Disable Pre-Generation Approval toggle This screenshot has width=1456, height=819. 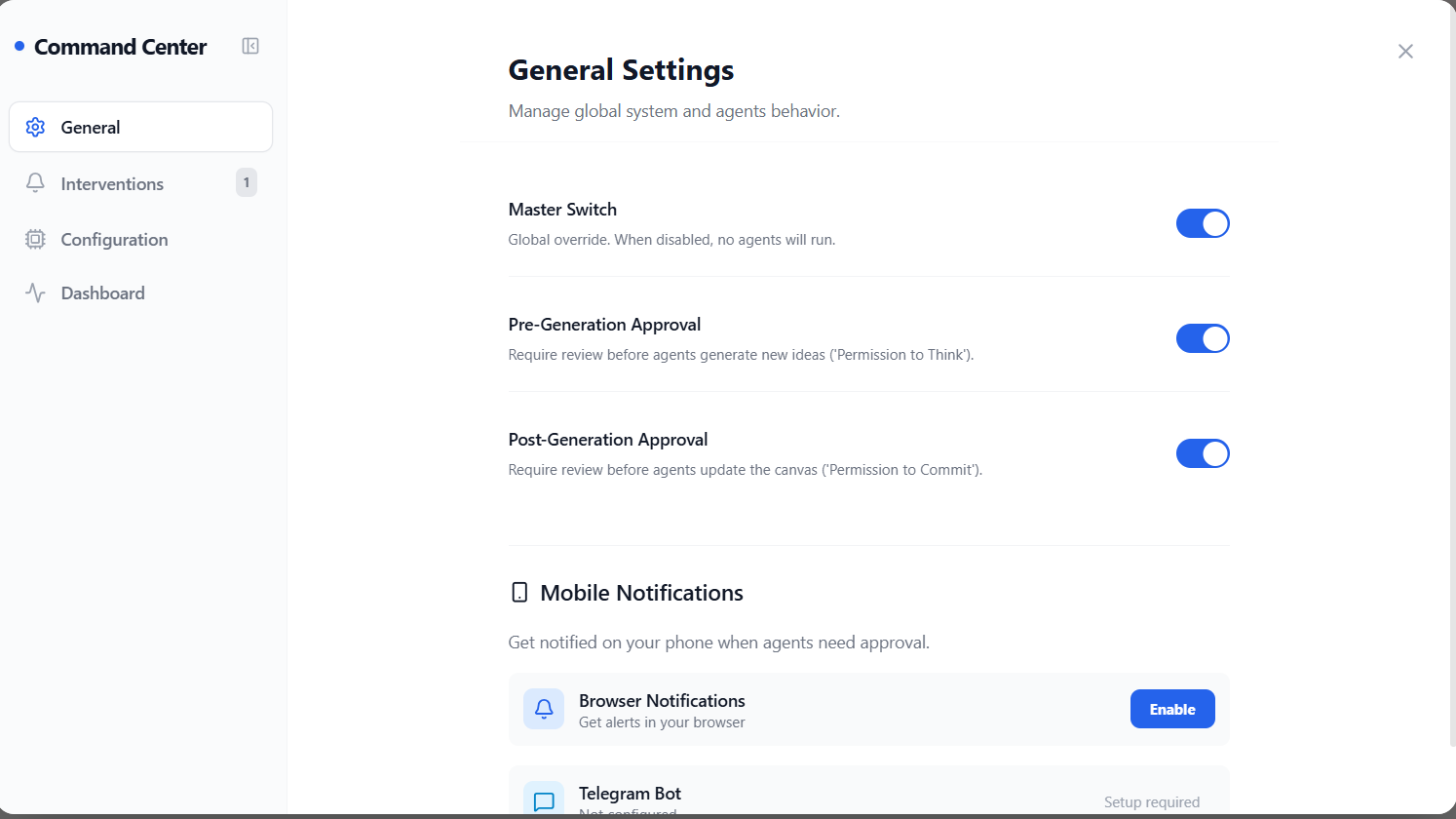(x=1203, y=338)
